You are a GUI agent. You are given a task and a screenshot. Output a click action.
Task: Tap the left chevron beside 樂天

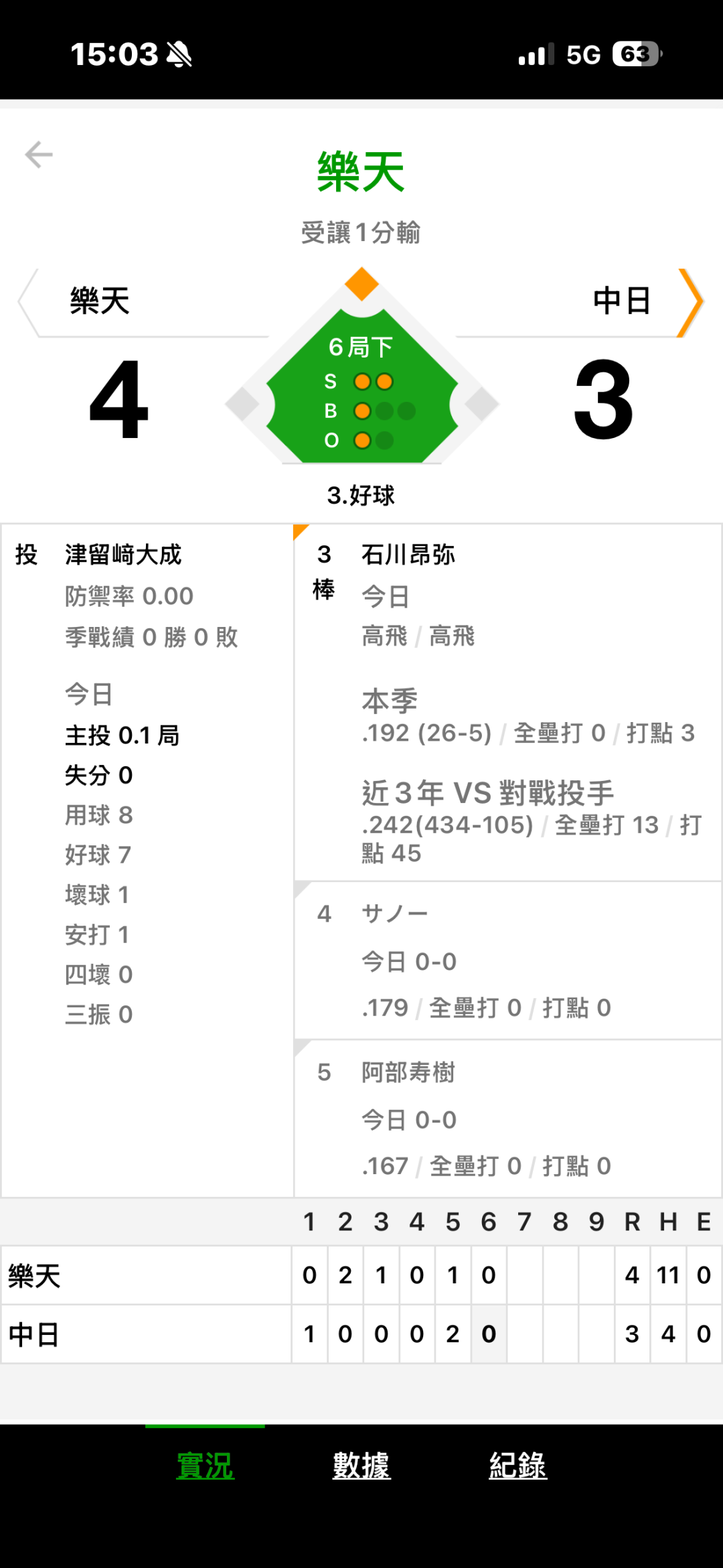(x=27, y=302)
